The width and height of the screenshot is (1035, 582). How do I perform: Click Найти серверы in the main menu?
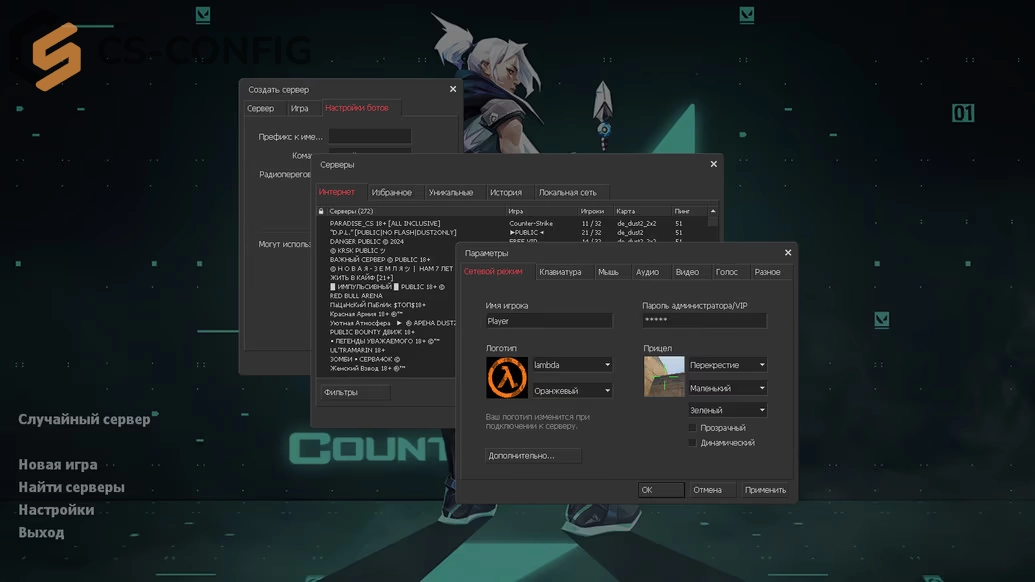tap(71, 487)
